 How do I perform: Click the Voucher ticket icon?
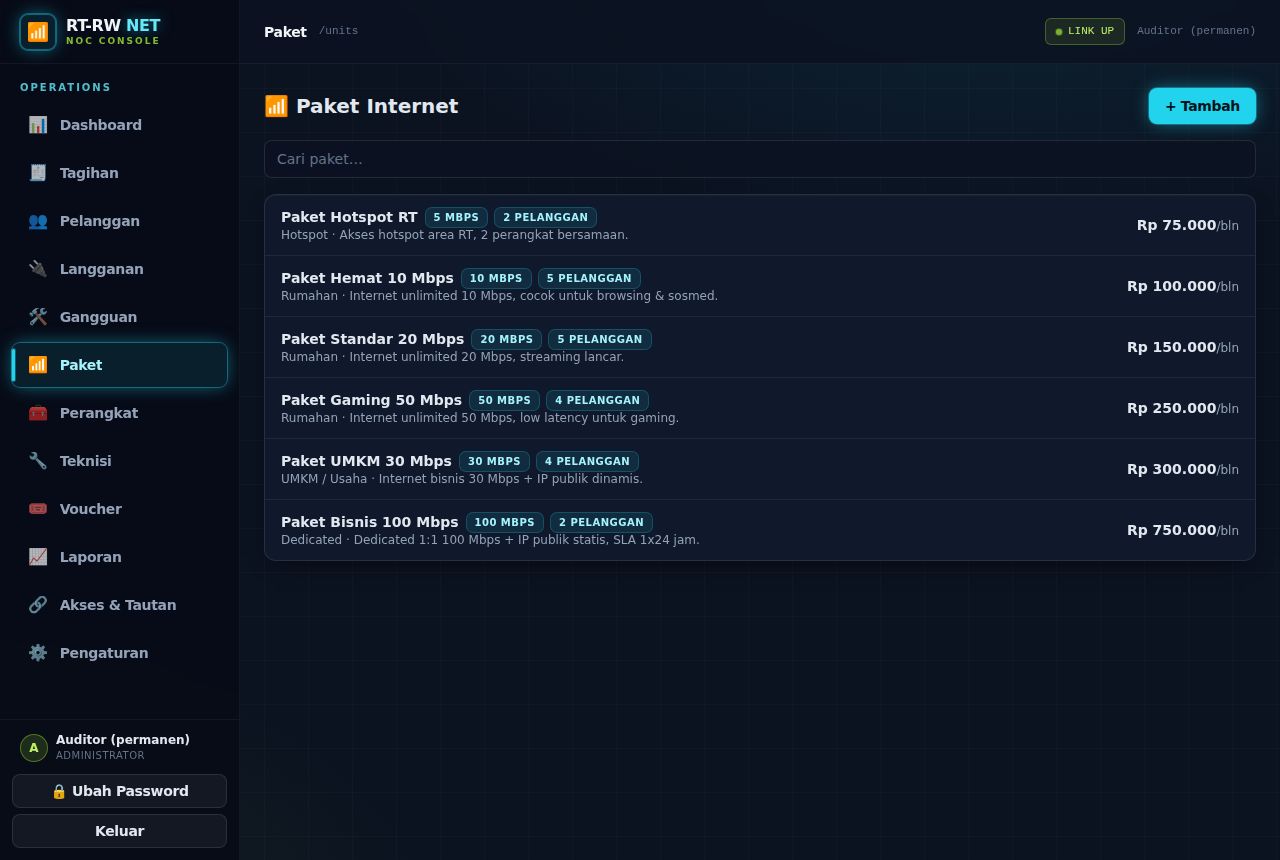pyautogui.click(x=38, y=509)
